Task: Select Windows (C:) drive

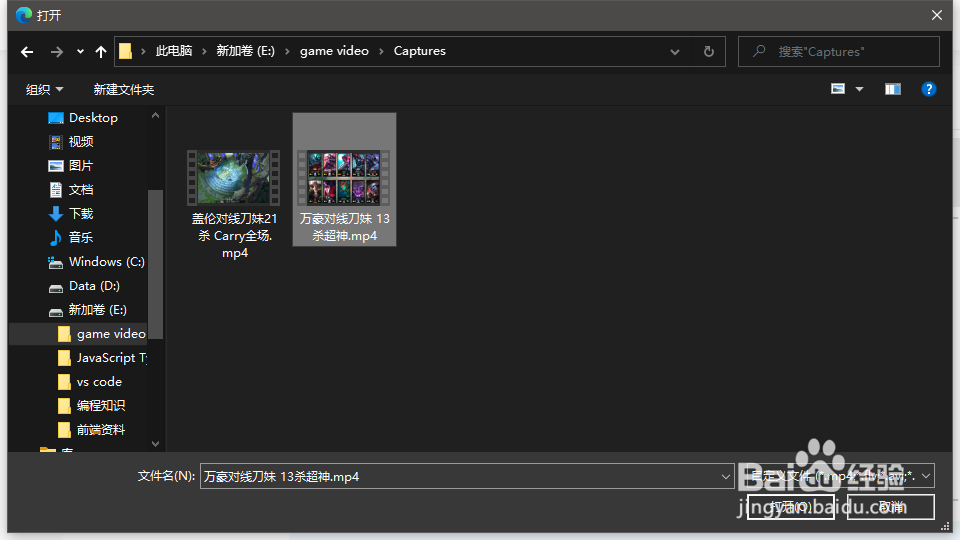Action: pos(107,261)
